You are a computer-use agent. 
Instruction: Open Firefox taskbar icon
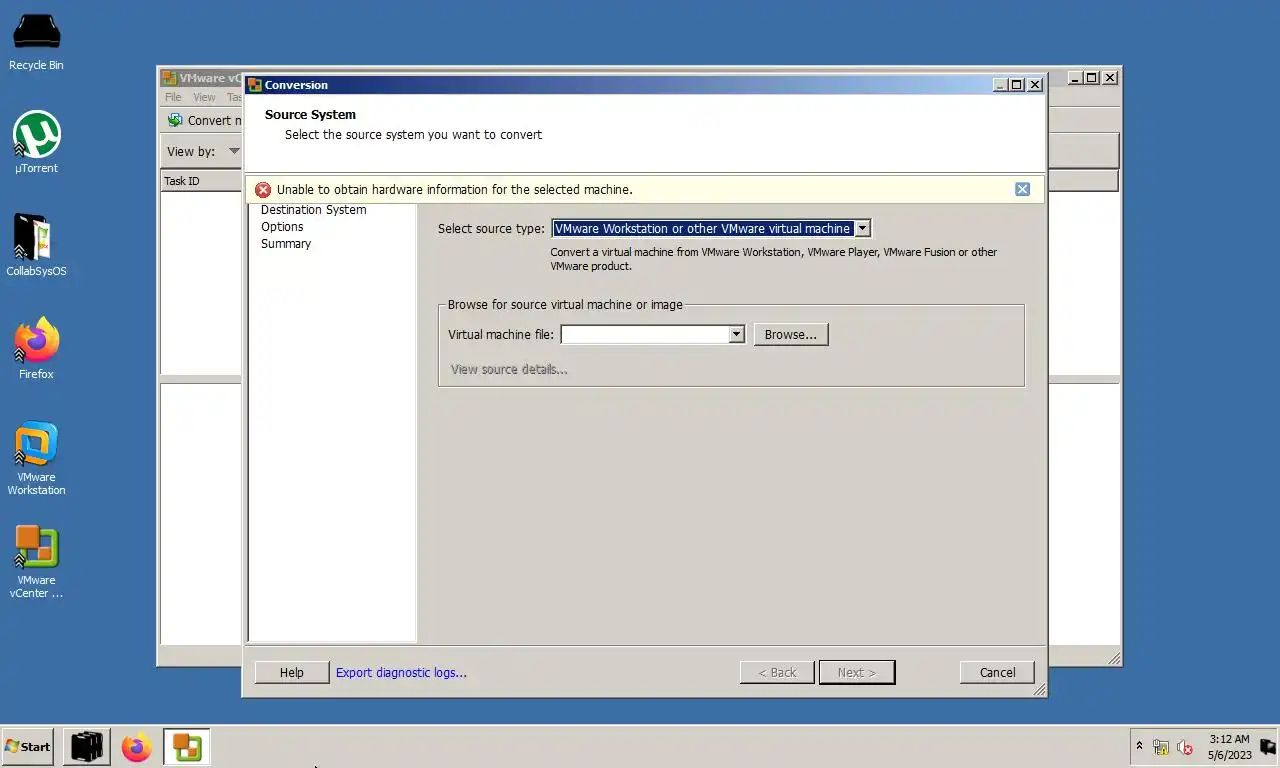click(x=137, y=746)
